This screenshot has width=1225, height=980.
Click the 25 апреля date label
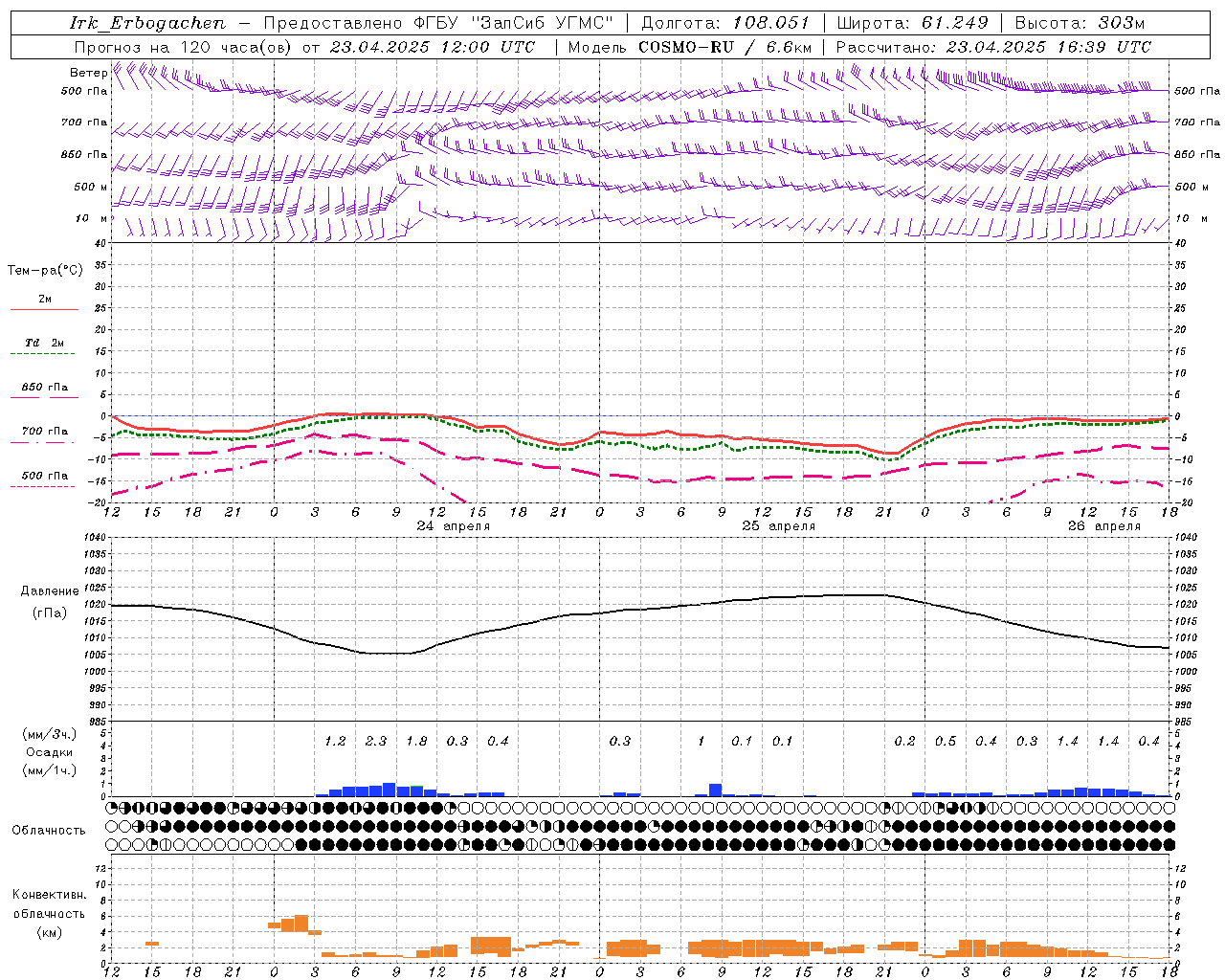click(x=779, y=526)
